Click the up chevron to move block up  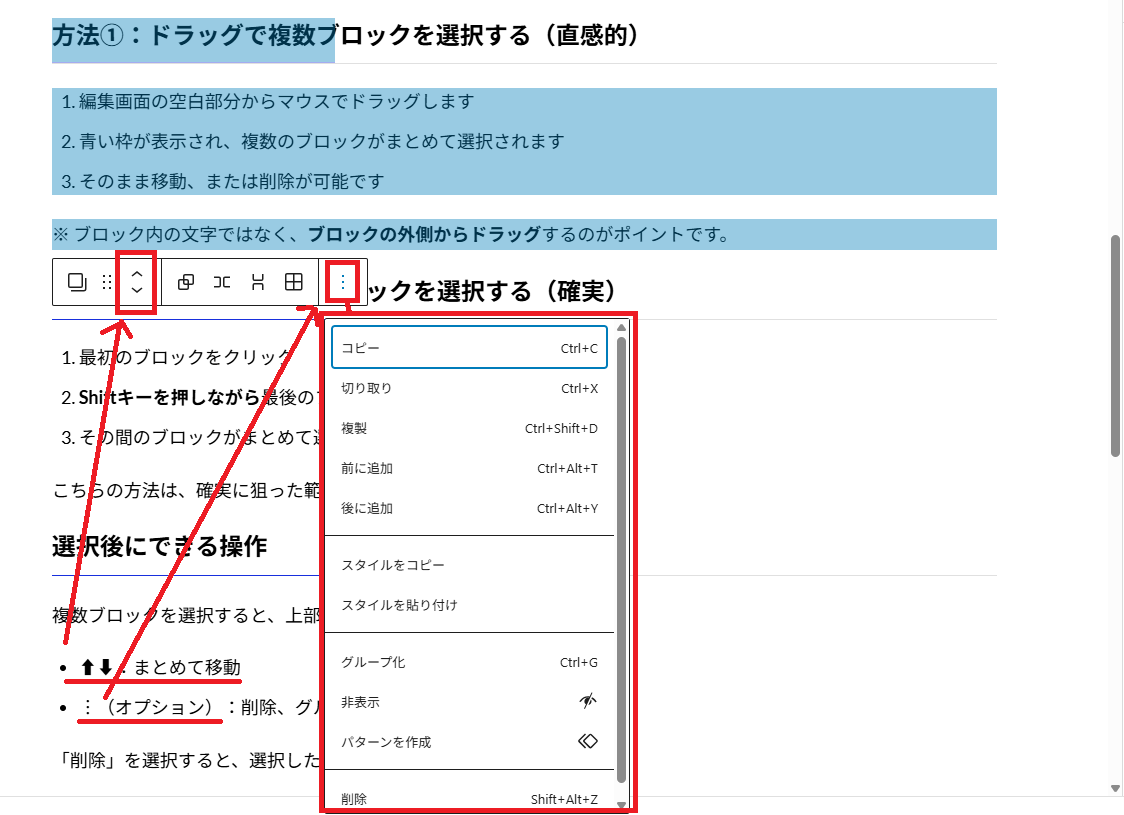136,275
